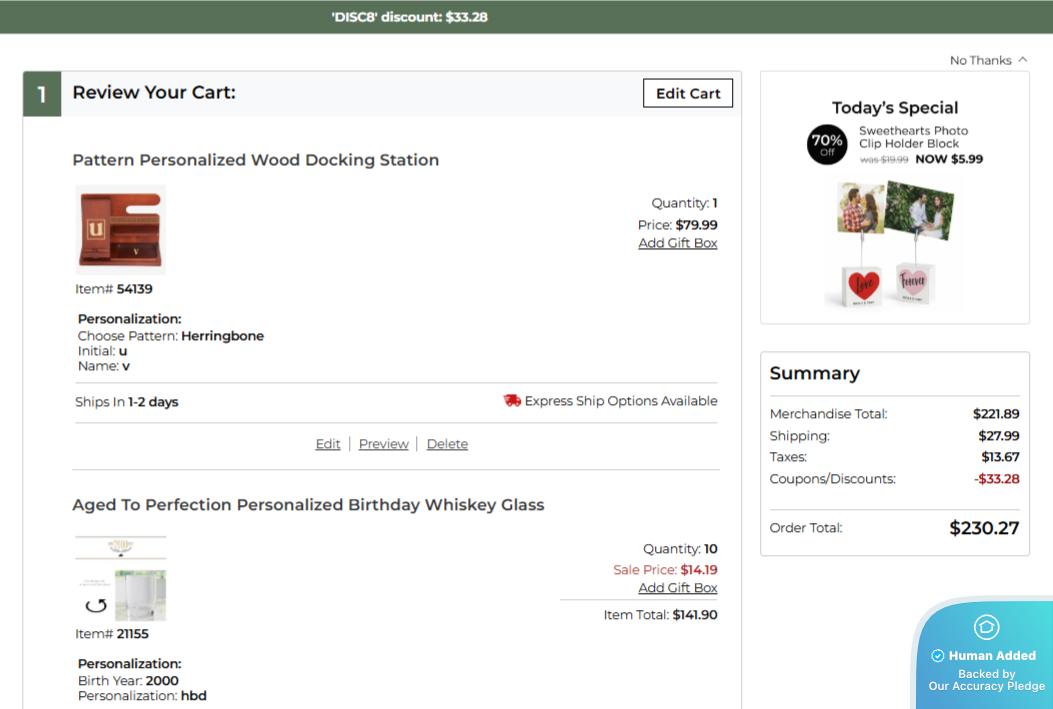The image size is (1053, 709).
Task: Click the step 1 number badge
Action: 42,94
